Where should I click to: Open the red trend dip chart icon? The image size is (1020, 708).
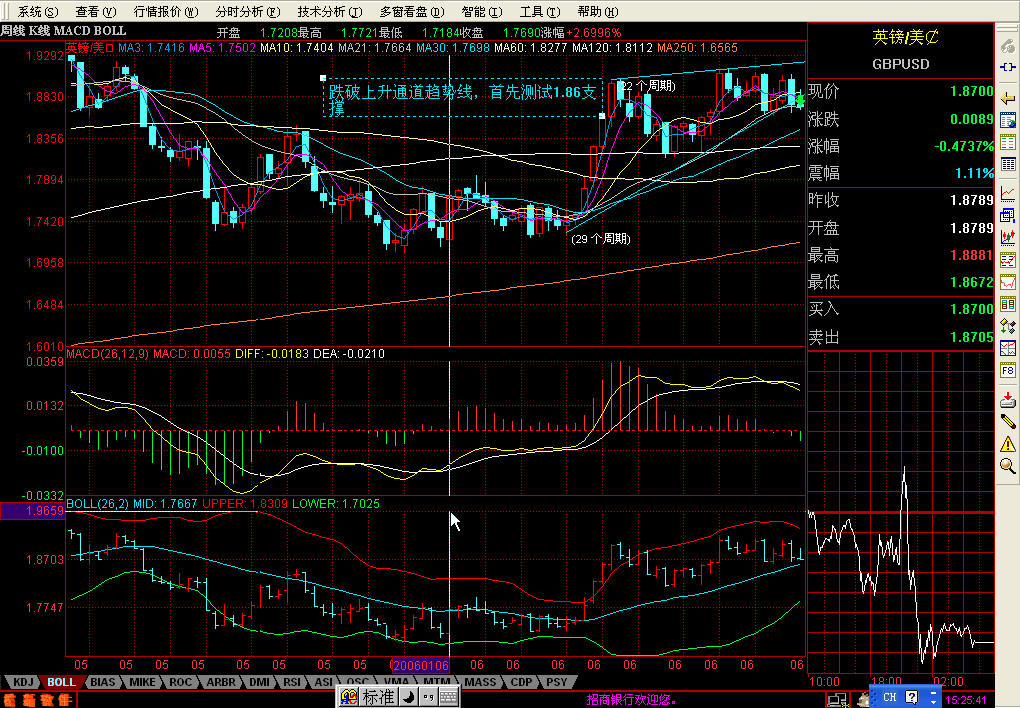(1008, 282)
